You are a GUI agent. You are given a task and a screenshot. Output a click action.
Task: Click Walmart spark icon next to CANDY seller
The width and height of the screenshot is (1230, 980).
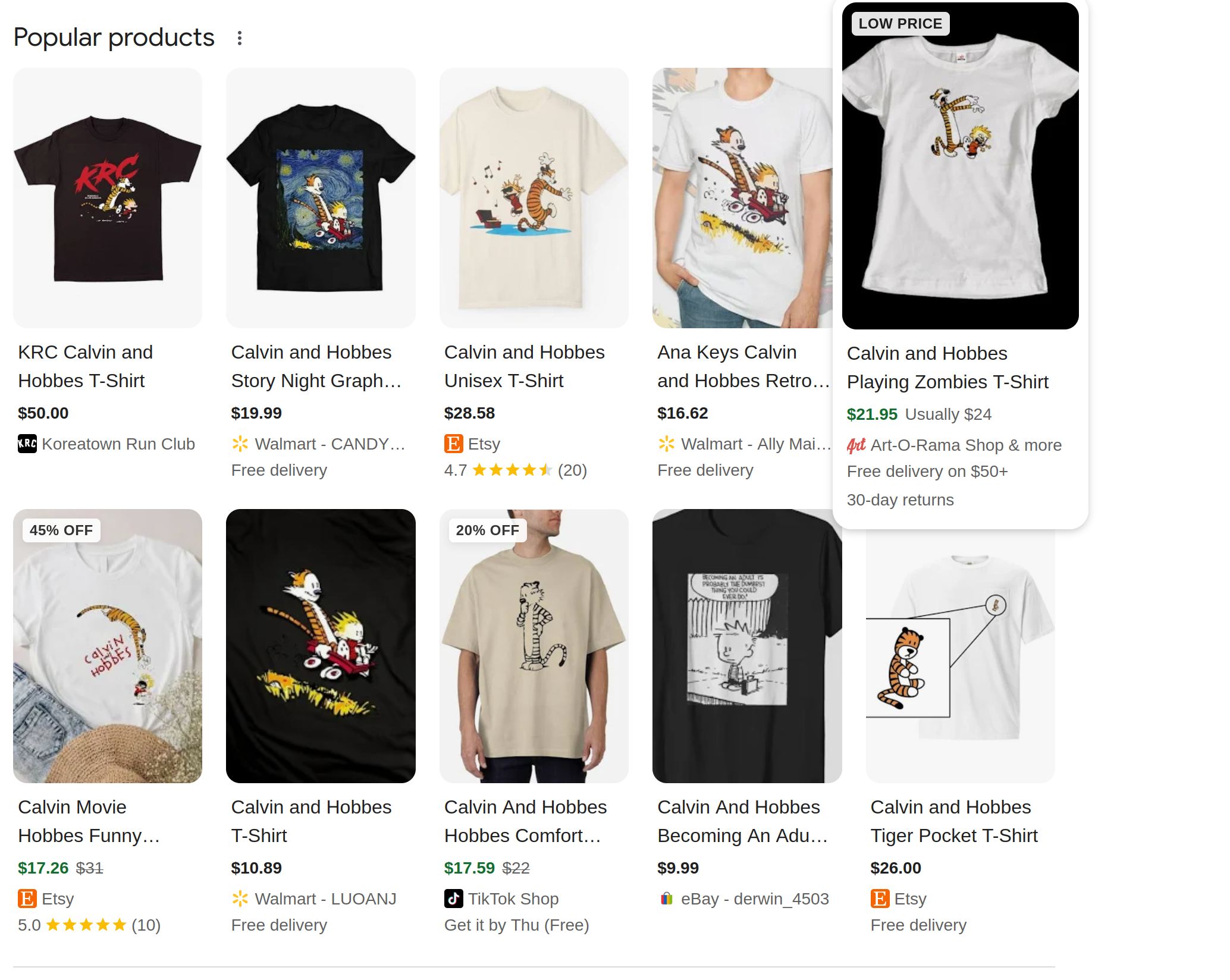click(x=240, y=444)
